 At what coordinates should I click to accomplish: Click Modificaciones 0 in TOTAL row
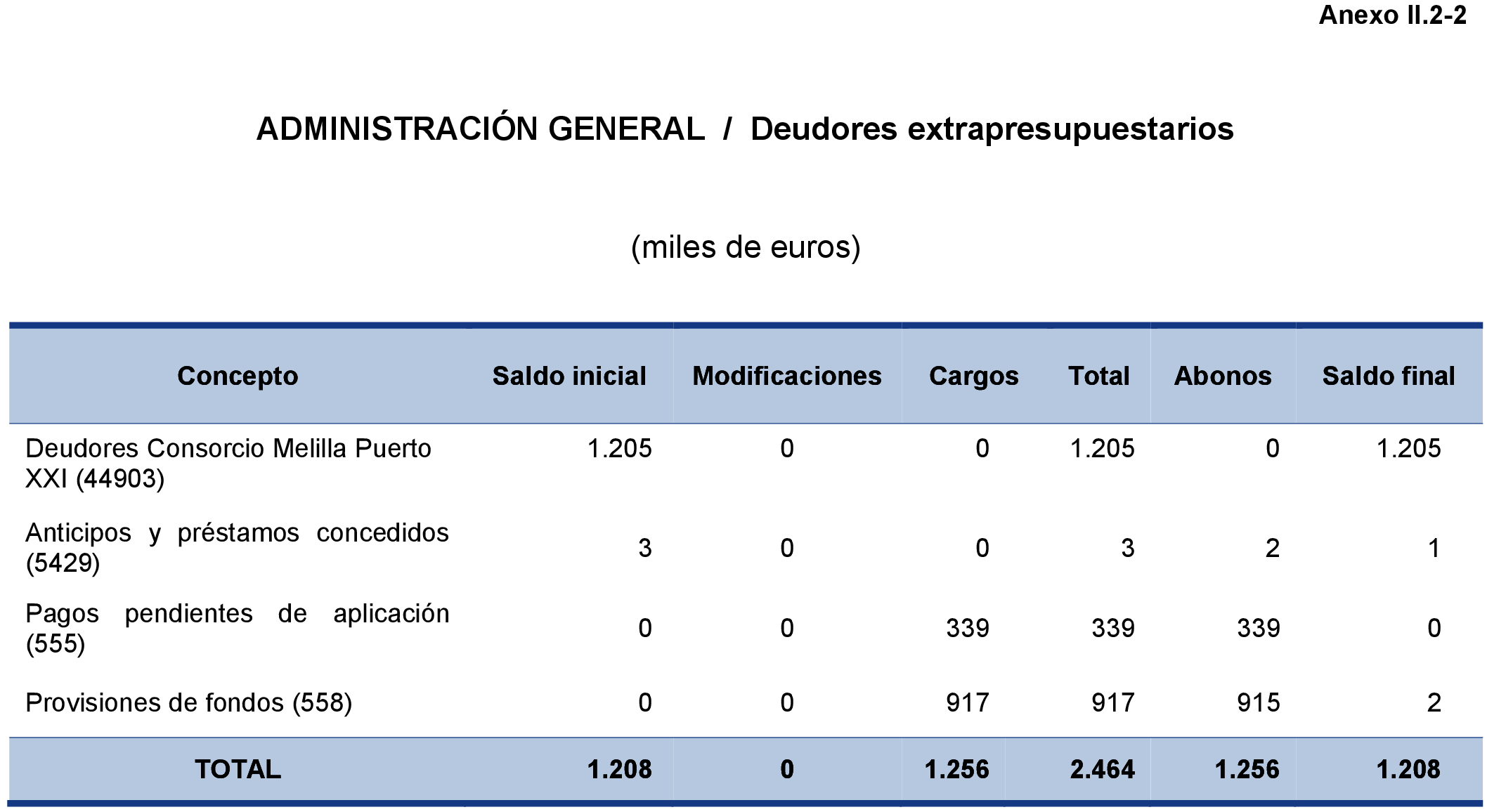(787, 770)
